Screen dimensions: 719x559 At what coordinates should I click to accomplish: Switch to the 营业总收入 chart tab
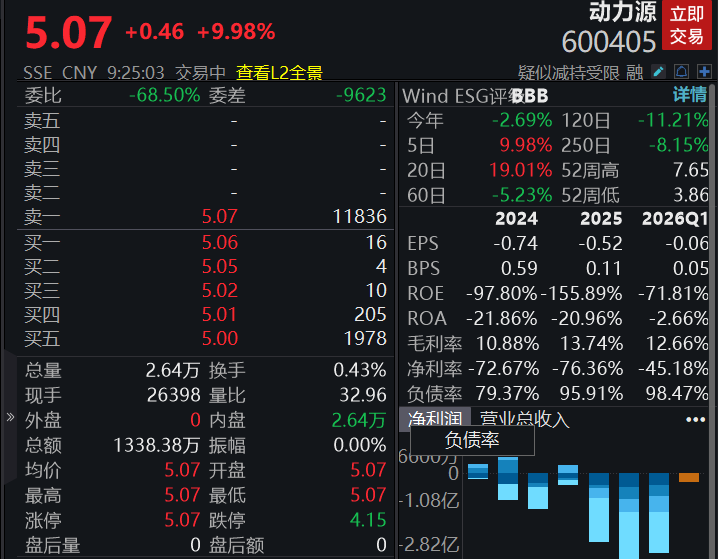pos(525,419)
